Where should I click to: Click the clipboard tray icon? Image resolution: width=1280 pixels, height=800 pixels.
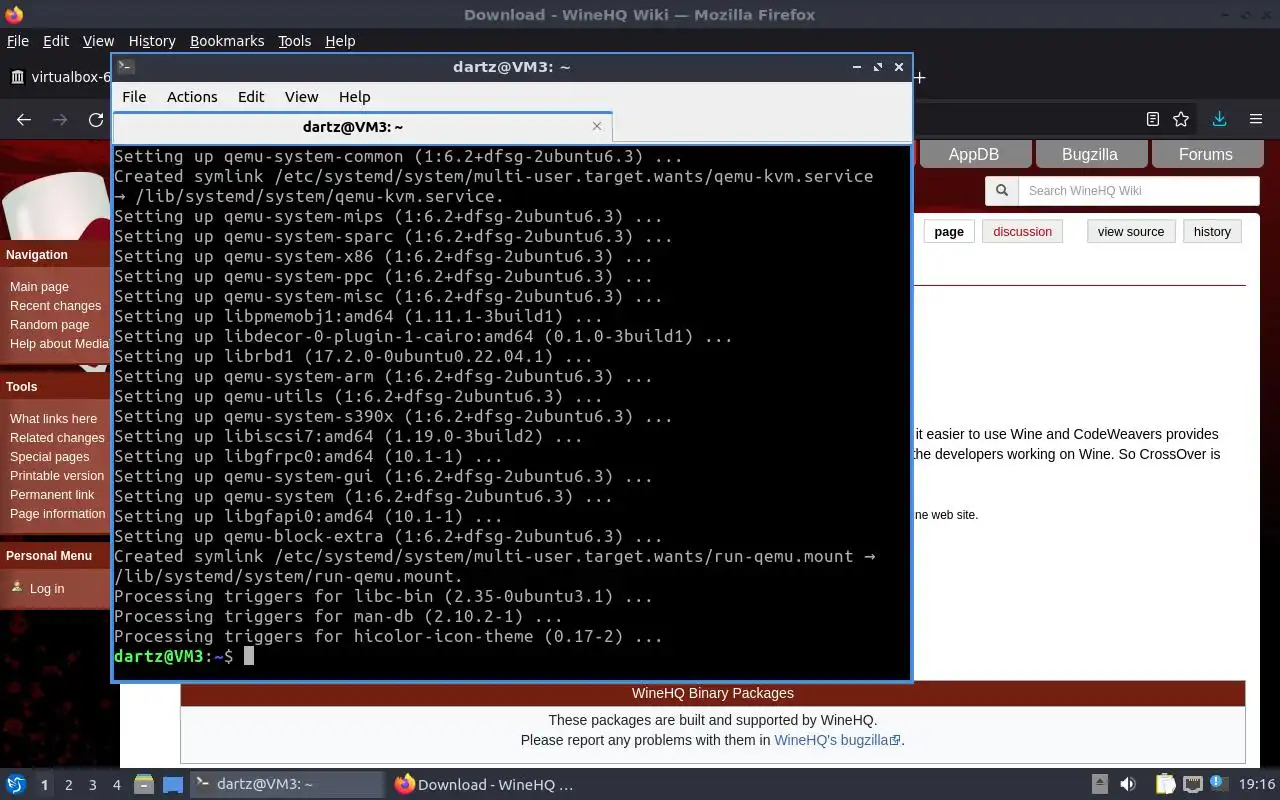[x=1165, y=785]
